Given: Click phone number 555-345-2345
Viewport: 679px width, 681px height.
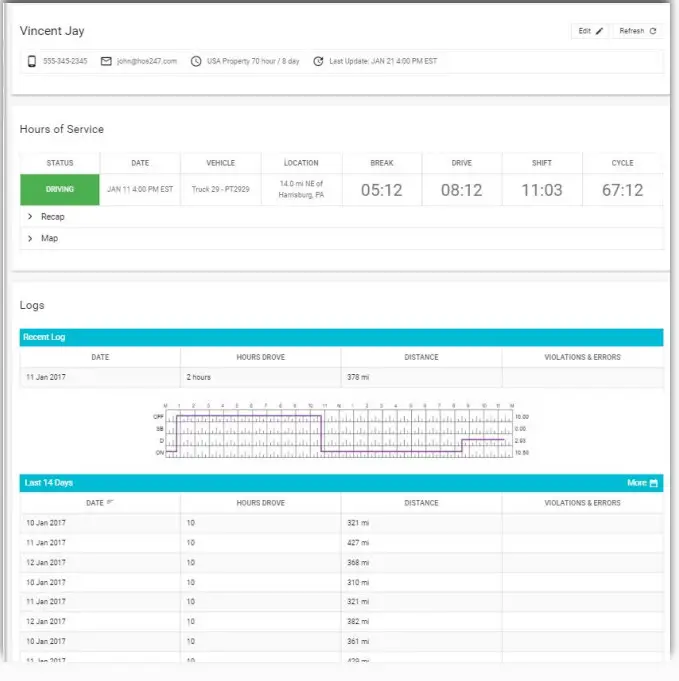Looking at the screenshot, I should pos(65,61).
